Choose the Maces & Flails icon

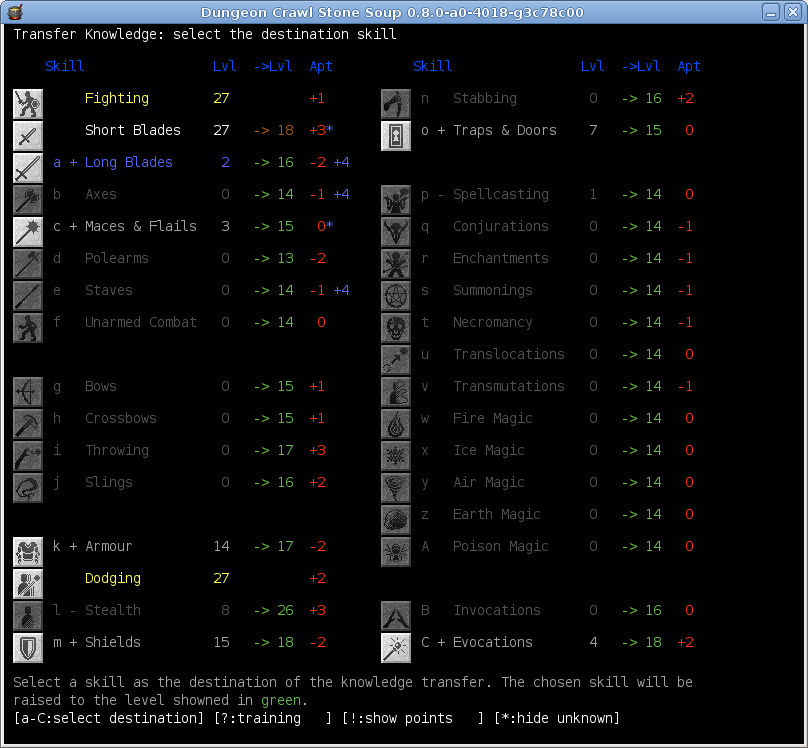point(28,231)
